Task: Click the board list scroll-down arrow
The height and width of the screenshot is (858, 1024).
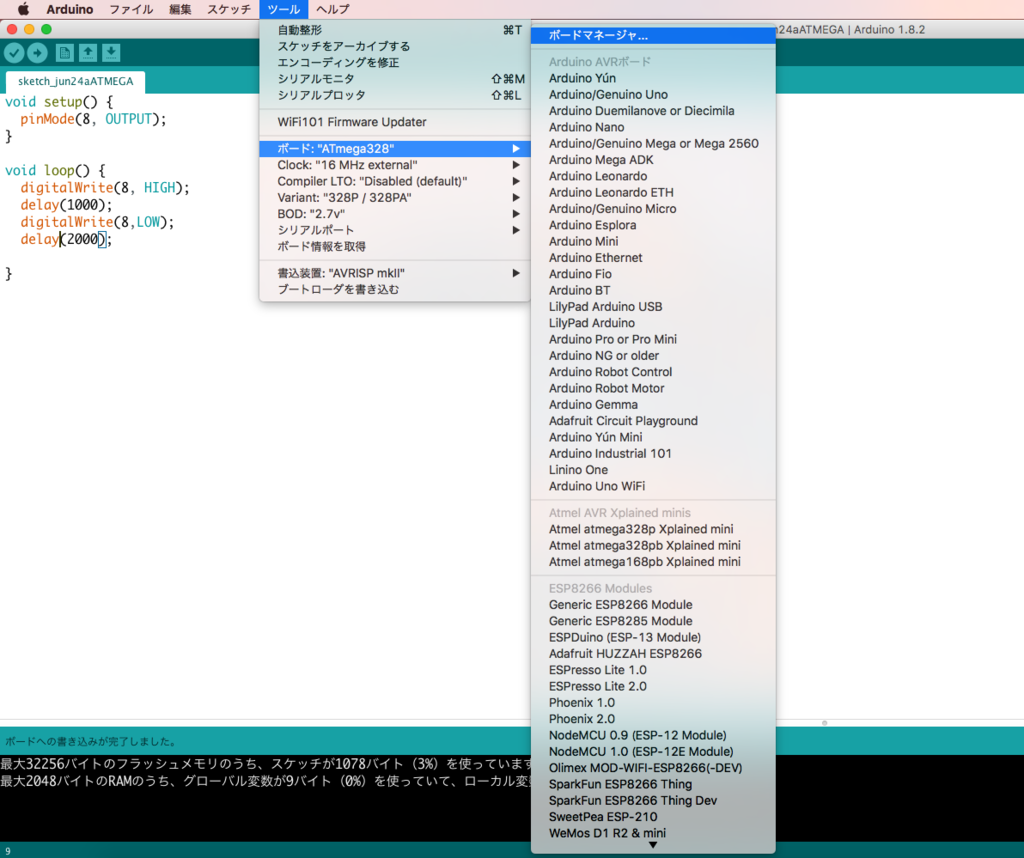Action: [x=652, y=846]
